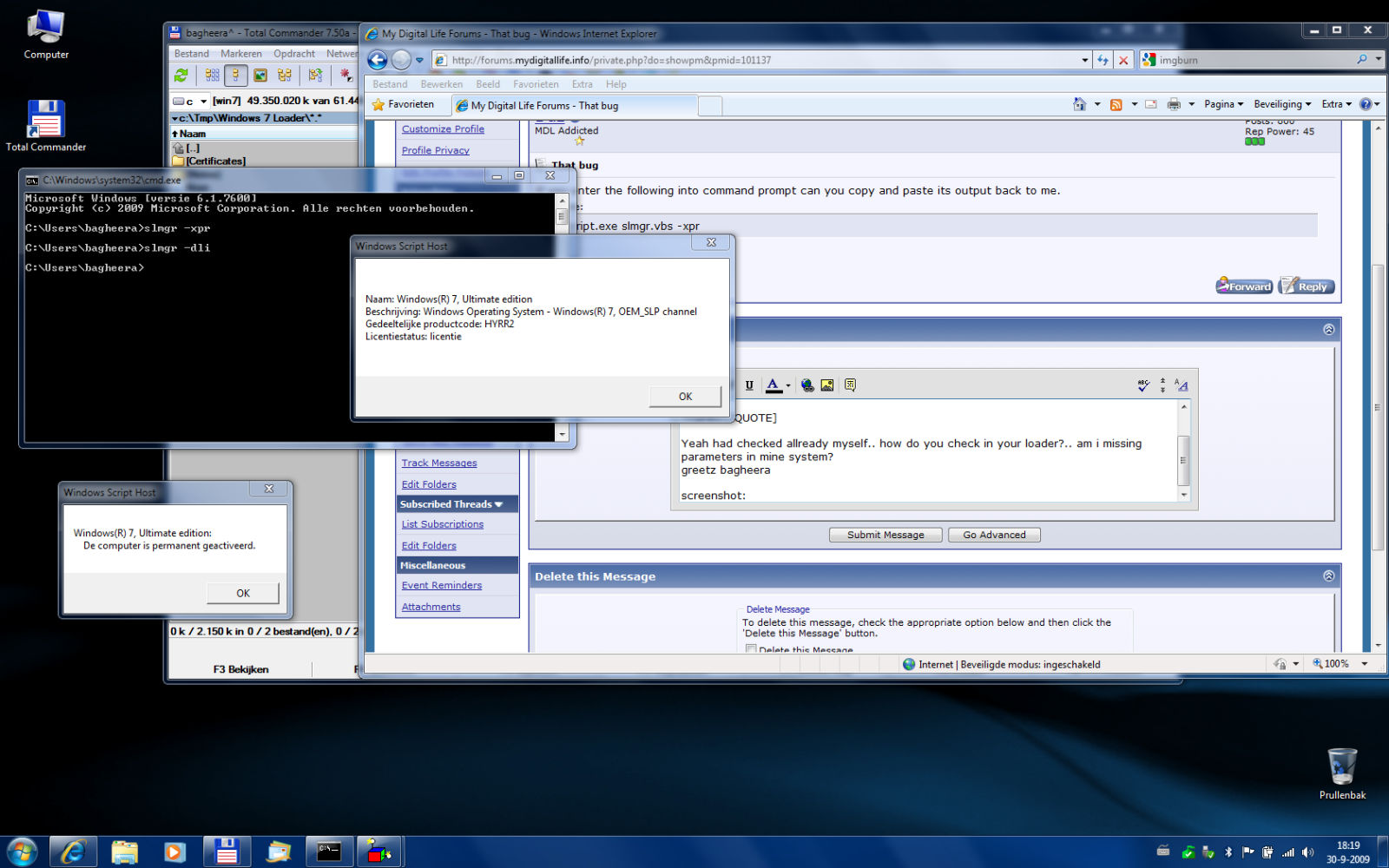Click the wrap quote tags icon in editor
The height and width of the screenshot is (868, 1389).
pos(850,385)
